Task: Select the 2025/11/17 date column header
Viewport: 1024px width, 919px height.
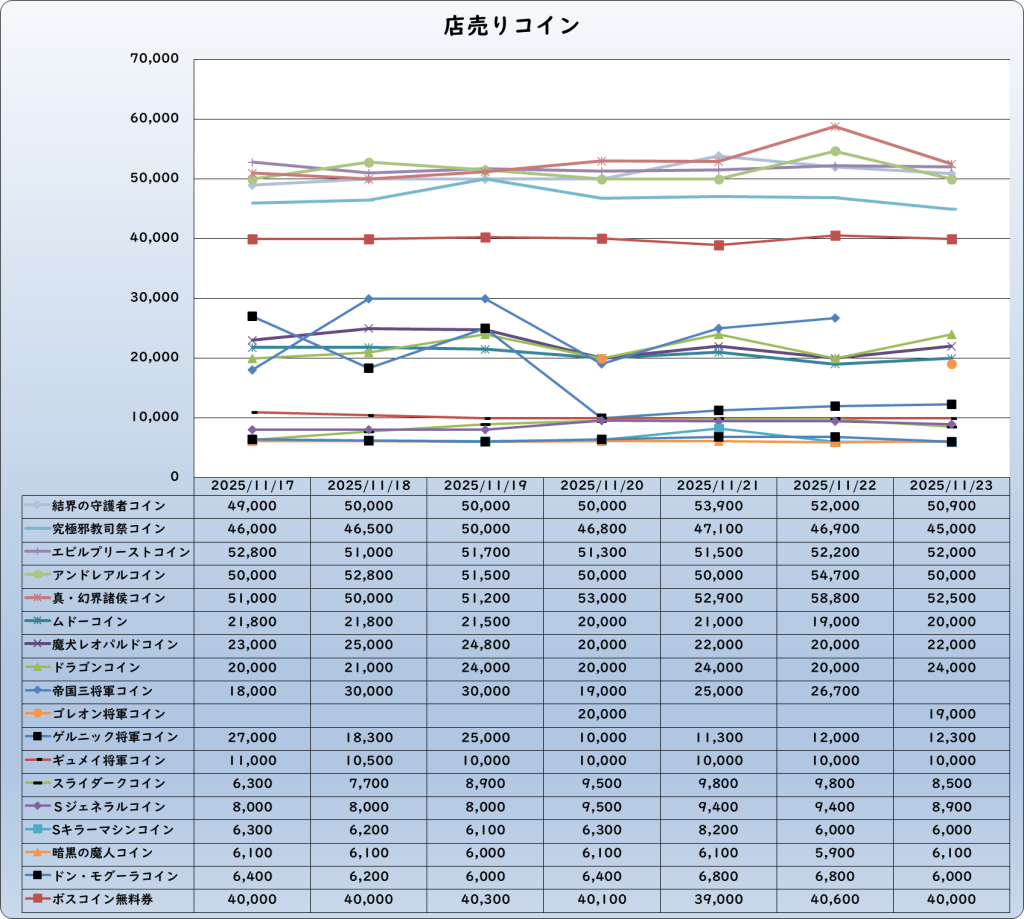Action: pyautogui.click(x=252, y=485)
